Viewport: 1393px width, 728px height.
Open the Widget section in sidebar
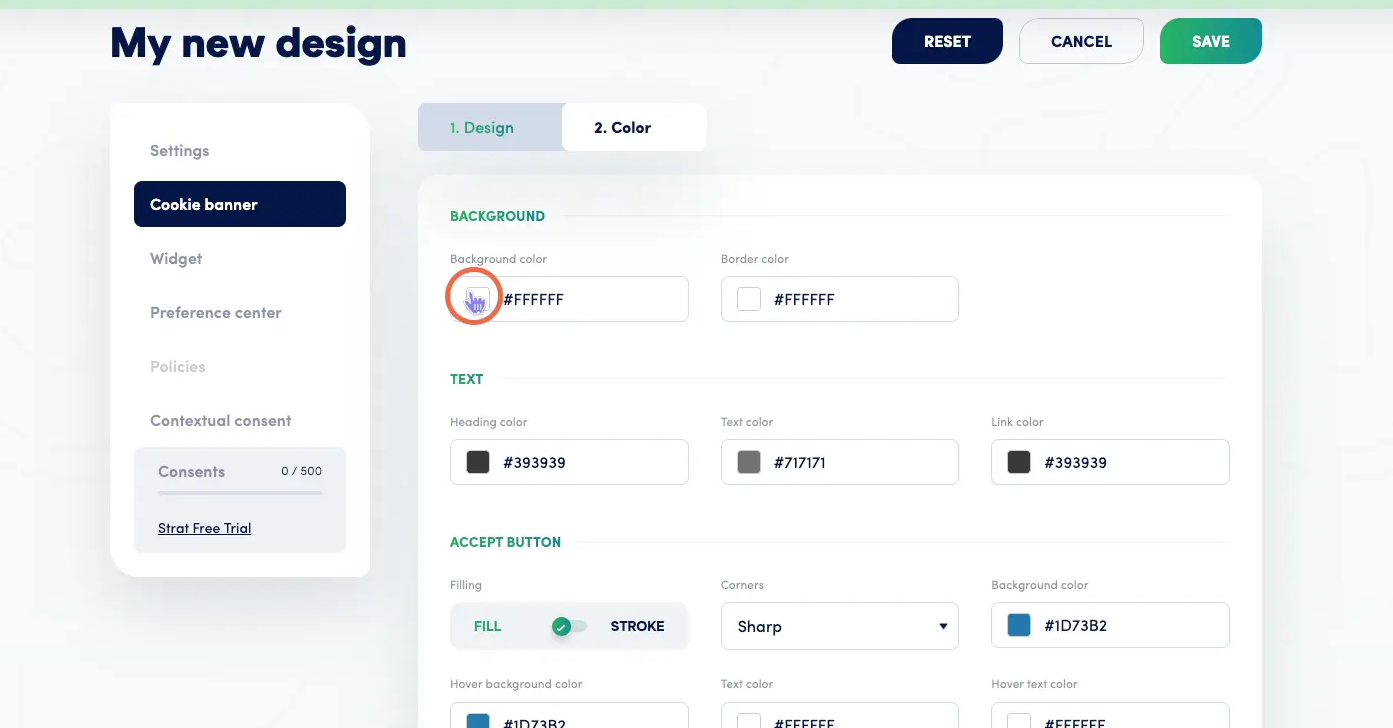176,258
